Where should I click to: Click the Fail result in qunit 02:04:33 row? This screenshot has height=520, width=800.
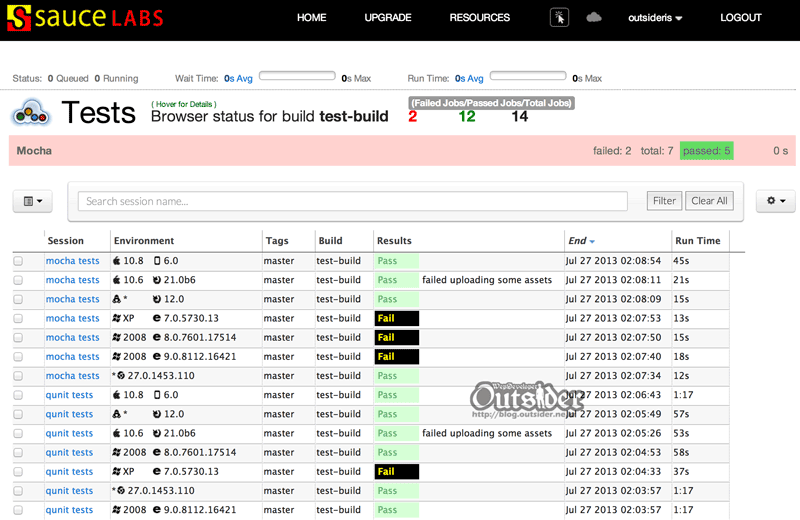click(397, 472)
